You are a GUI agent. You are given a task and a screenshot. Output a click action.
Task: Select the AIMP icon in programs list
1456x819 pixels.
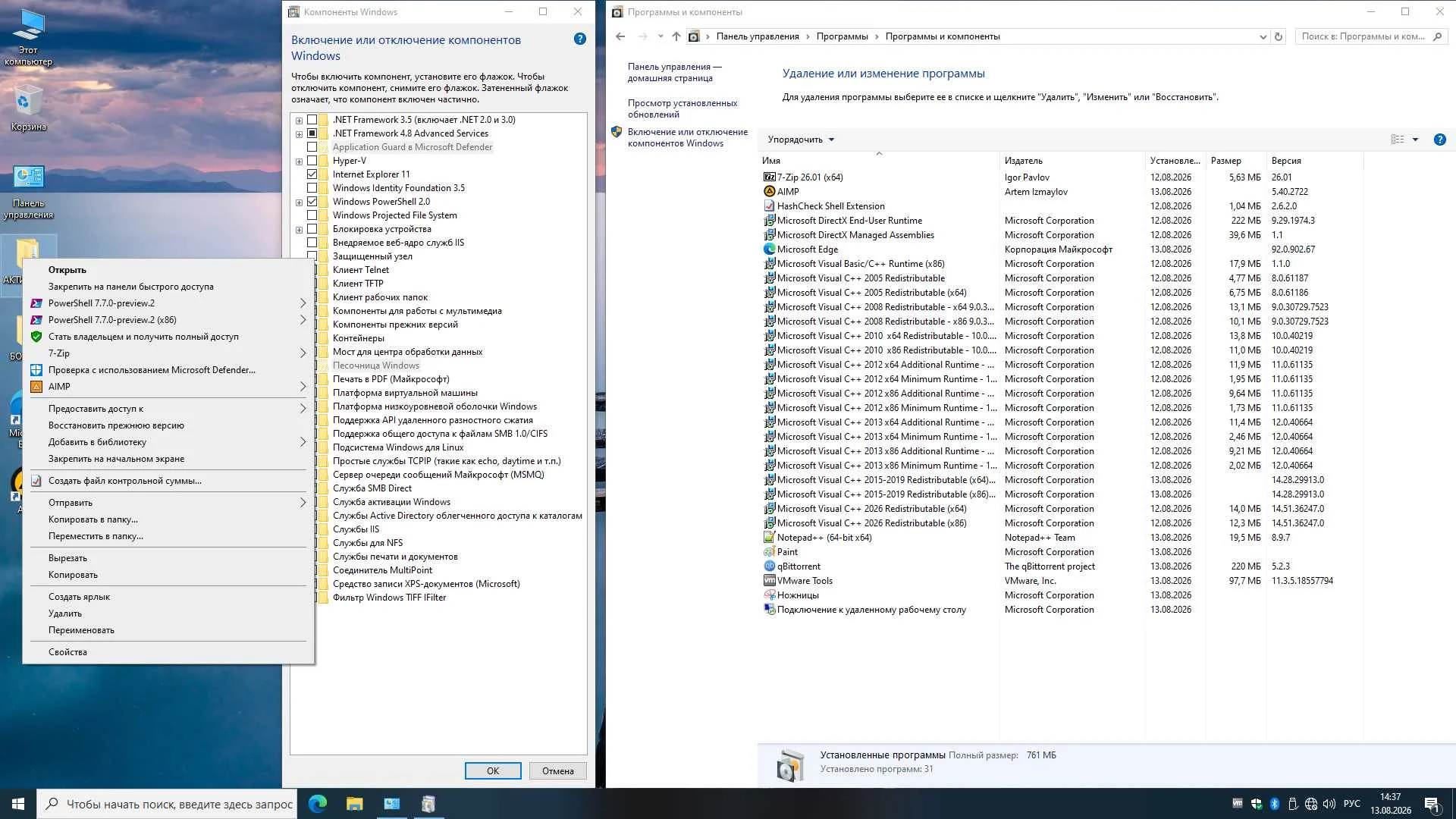coord(769,192)
